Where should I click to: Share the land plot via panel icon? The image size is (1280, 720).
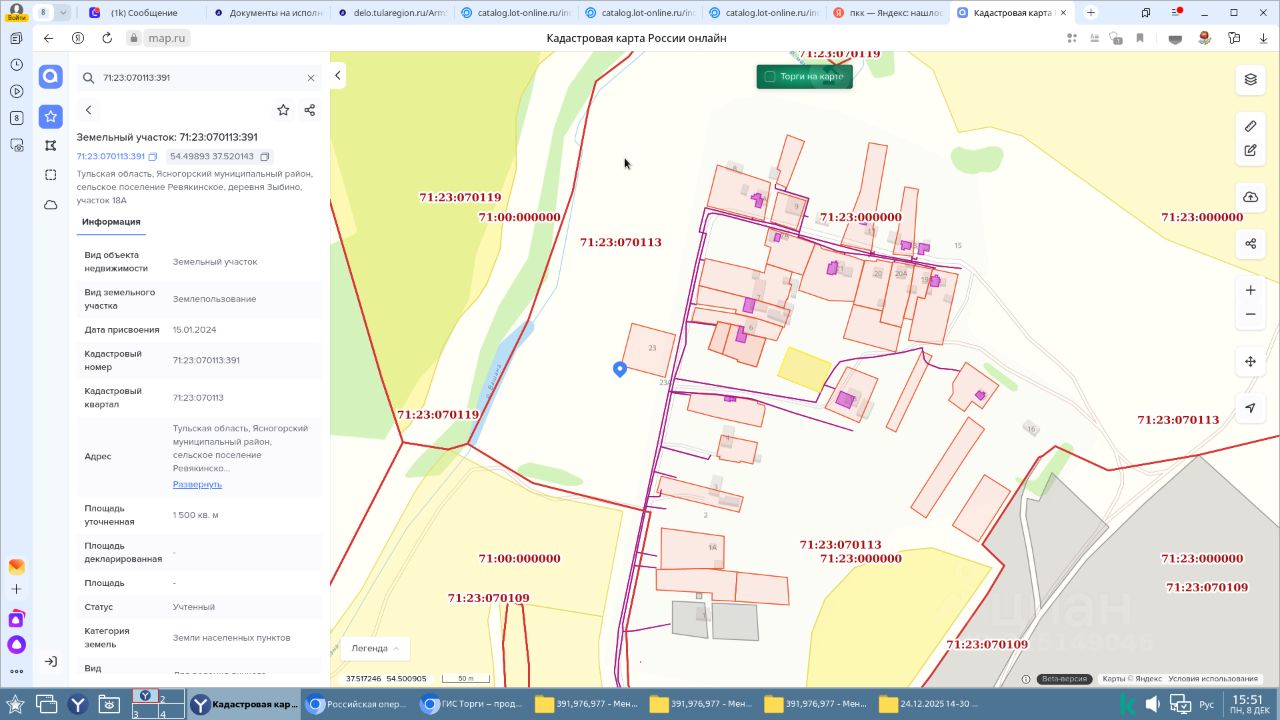coord(309,110)
